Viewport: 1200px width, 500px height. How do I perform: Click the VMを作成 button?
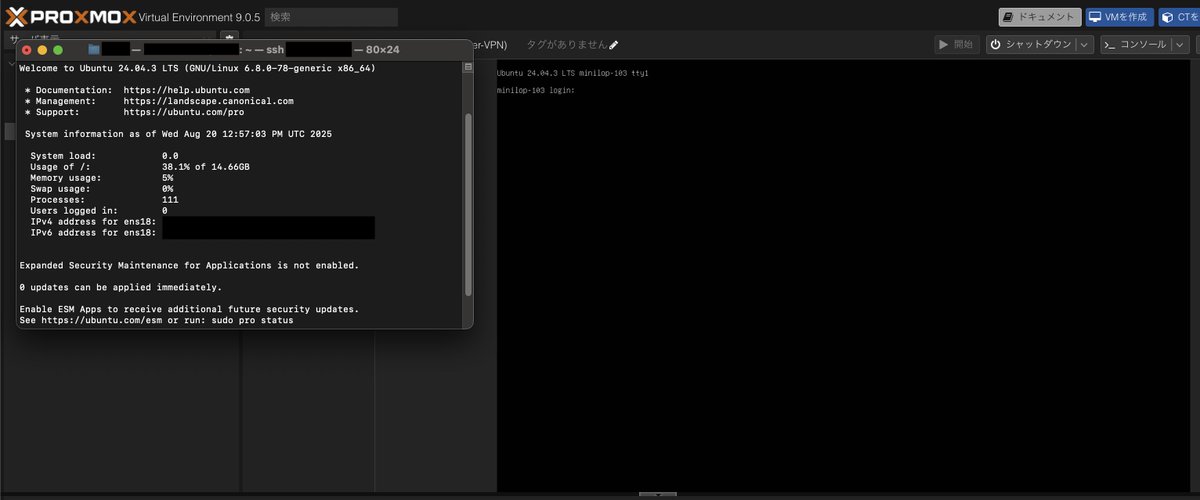point(1120,17)
